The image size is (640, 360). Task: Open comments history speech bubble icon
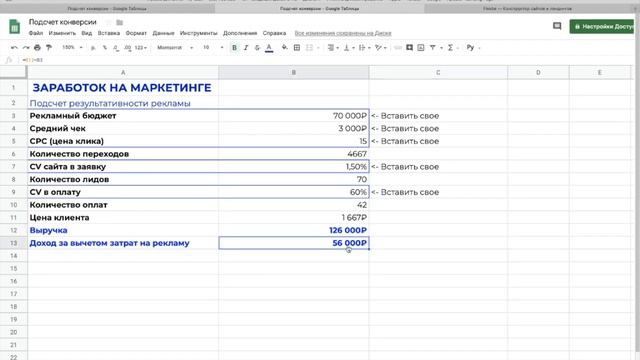(557, 26)
